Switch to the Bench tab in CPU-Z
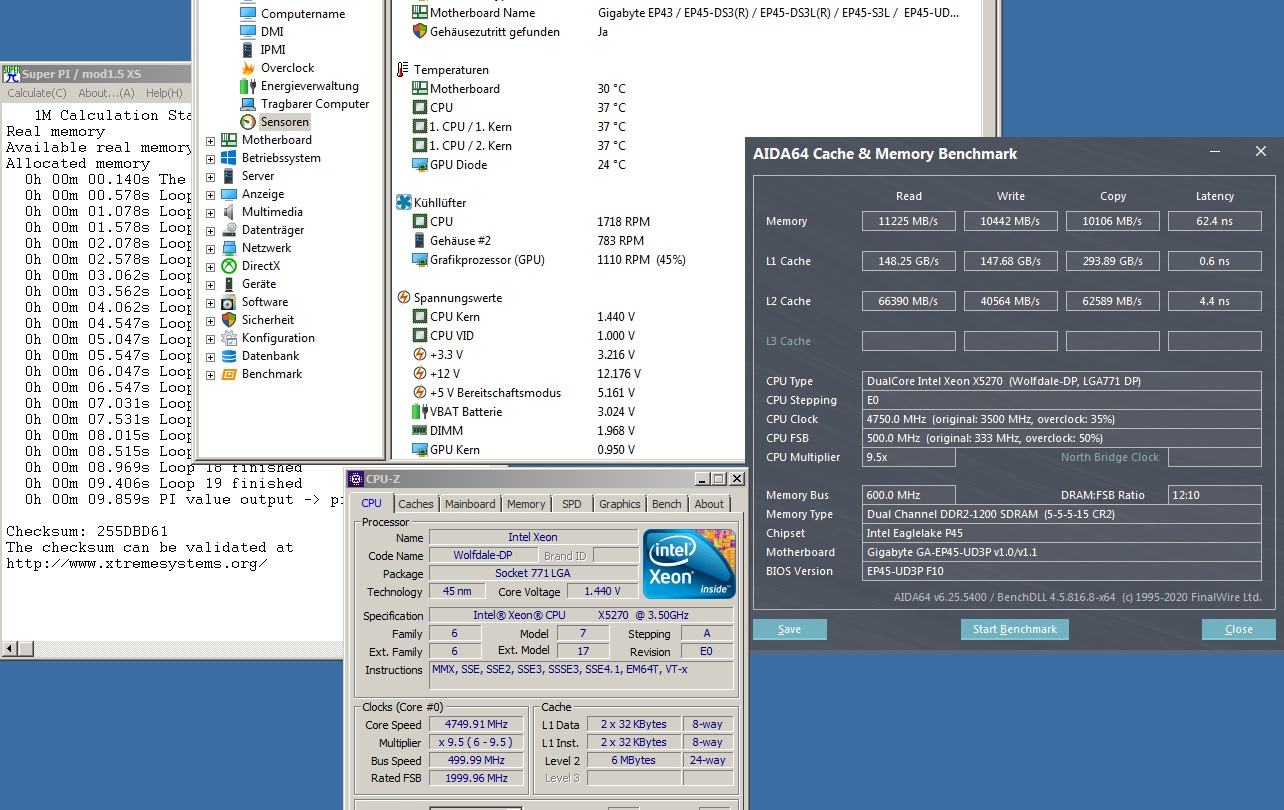 point(667,504)
